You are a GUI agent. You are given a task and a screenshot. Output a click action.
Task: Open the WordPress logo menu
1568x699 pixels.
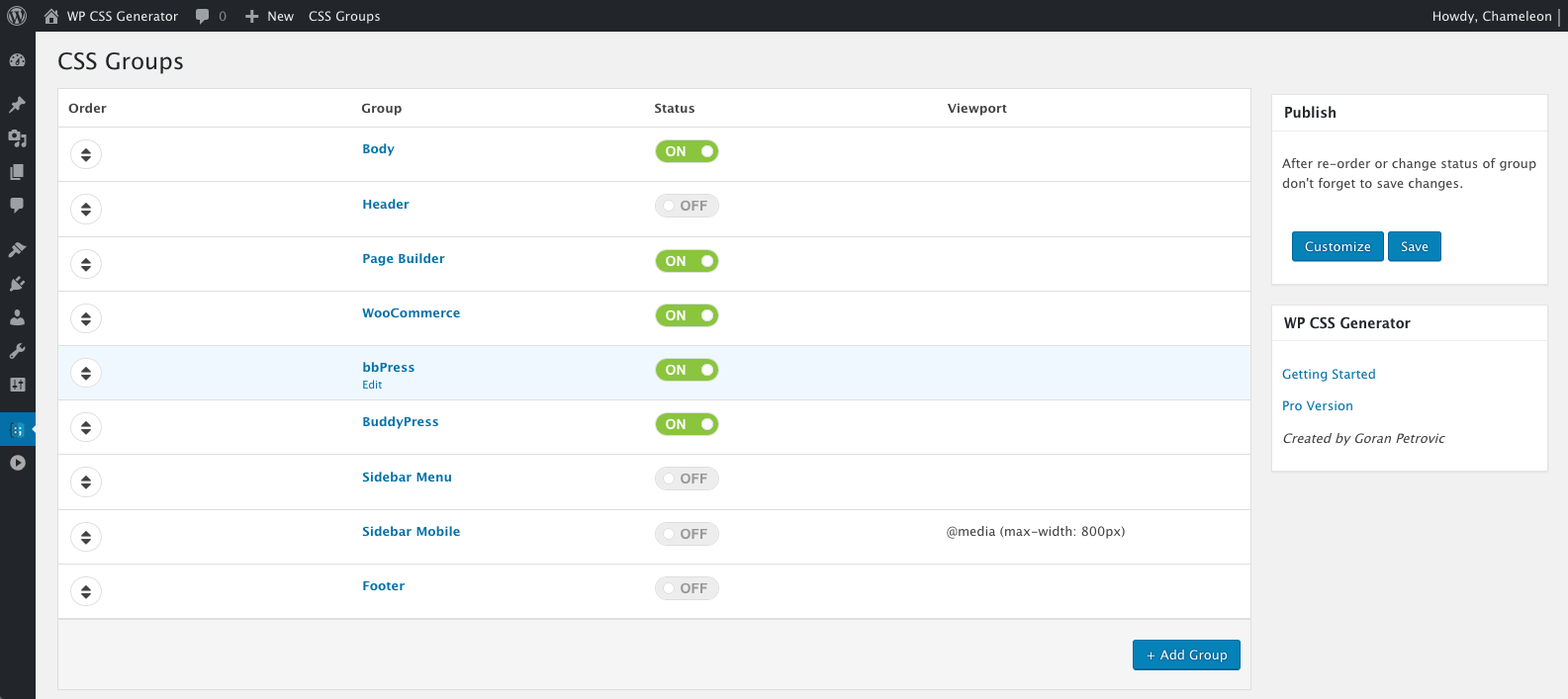(17, 16)
